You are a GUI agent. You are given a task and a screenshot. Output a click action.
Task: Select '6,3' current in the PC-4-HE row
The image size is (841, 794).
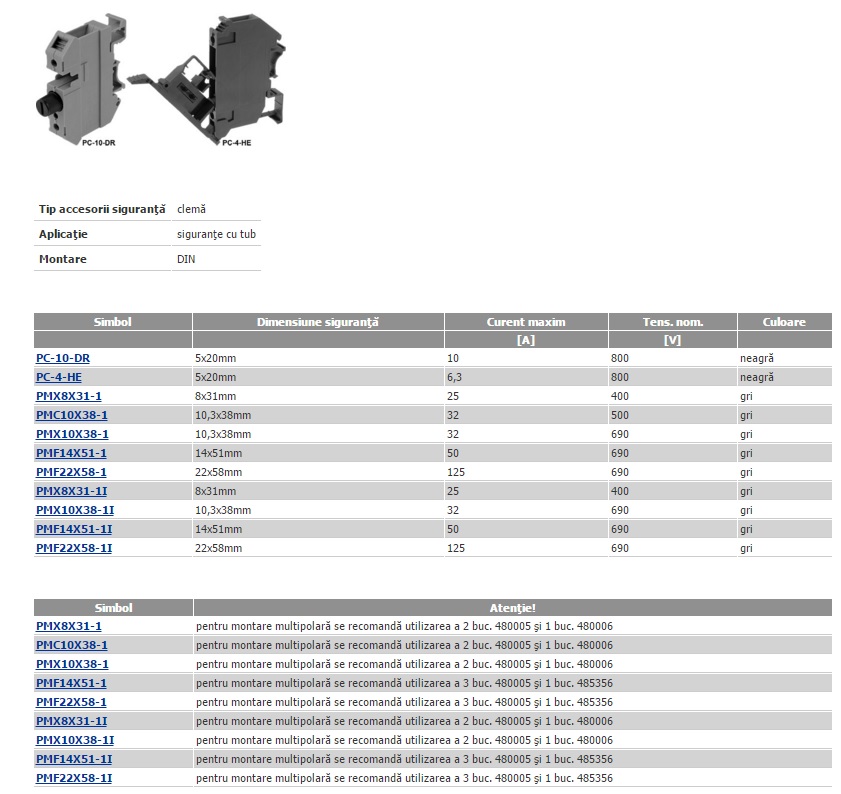454,377
